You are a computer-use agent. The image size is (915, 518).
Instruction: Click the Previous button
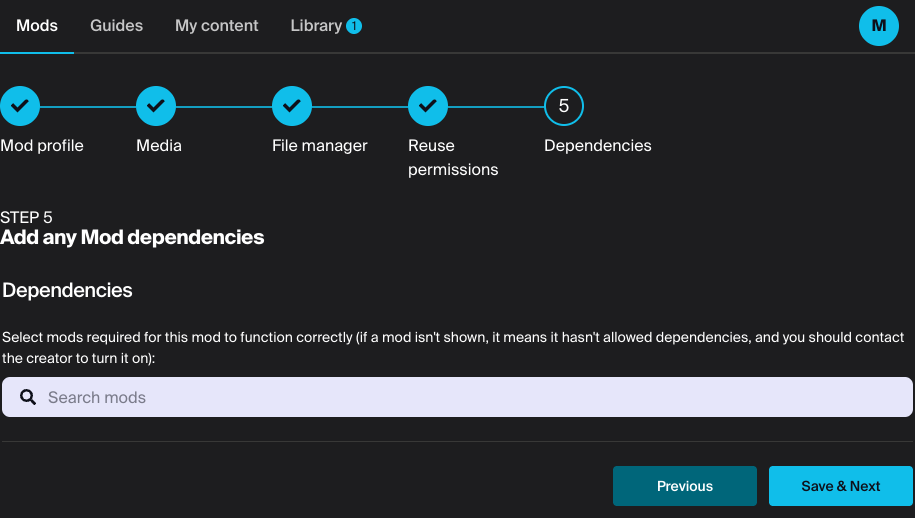point(684,486)
